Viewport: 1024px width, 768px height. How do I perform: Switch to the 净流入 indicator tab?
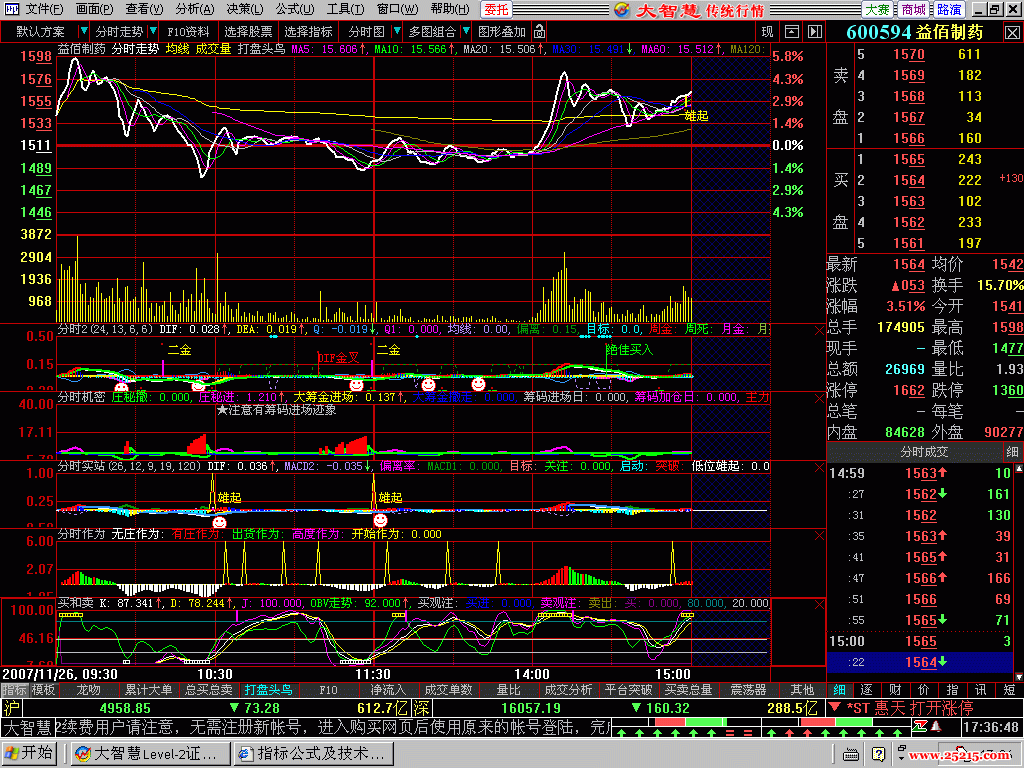coord(387,690)
